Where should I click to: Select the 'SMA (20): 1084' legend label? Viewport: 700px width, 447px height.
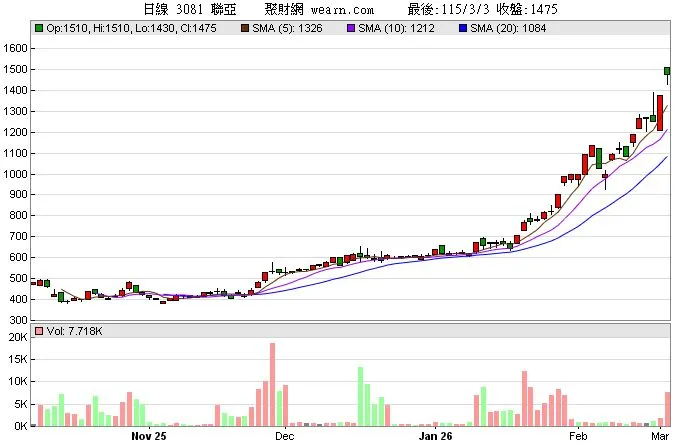(508, 28)
